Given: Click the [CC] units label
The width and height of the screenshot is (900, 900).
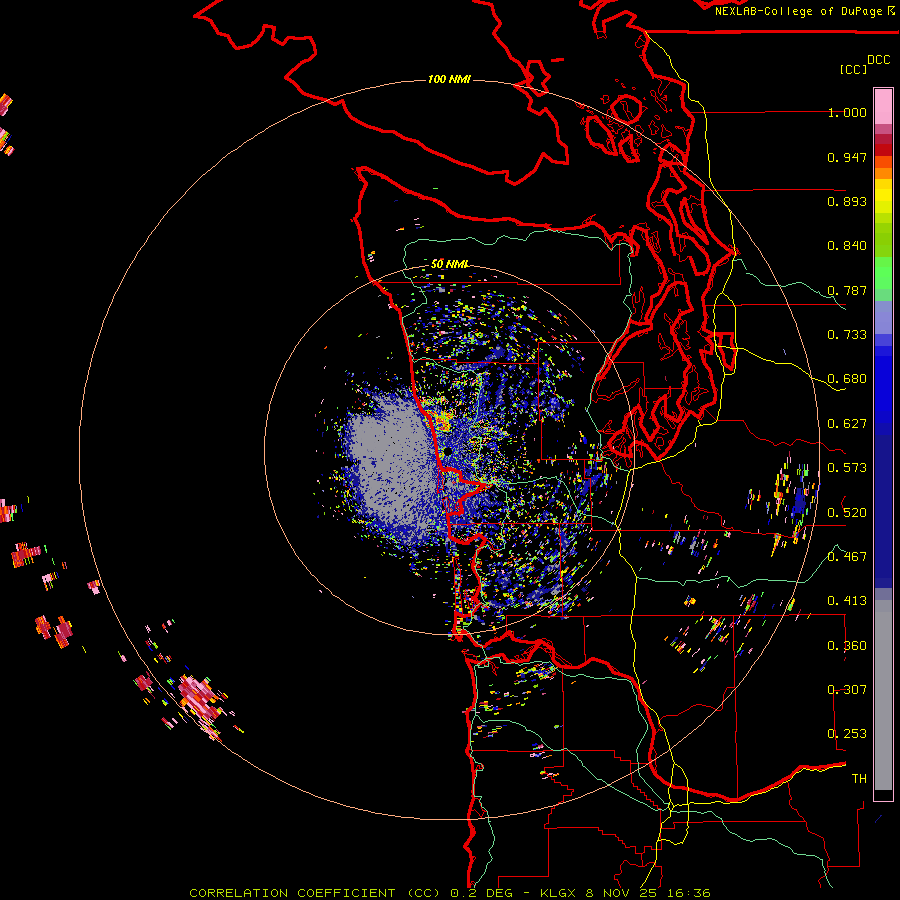Looking at the screenshot, I should pos(853,69).
